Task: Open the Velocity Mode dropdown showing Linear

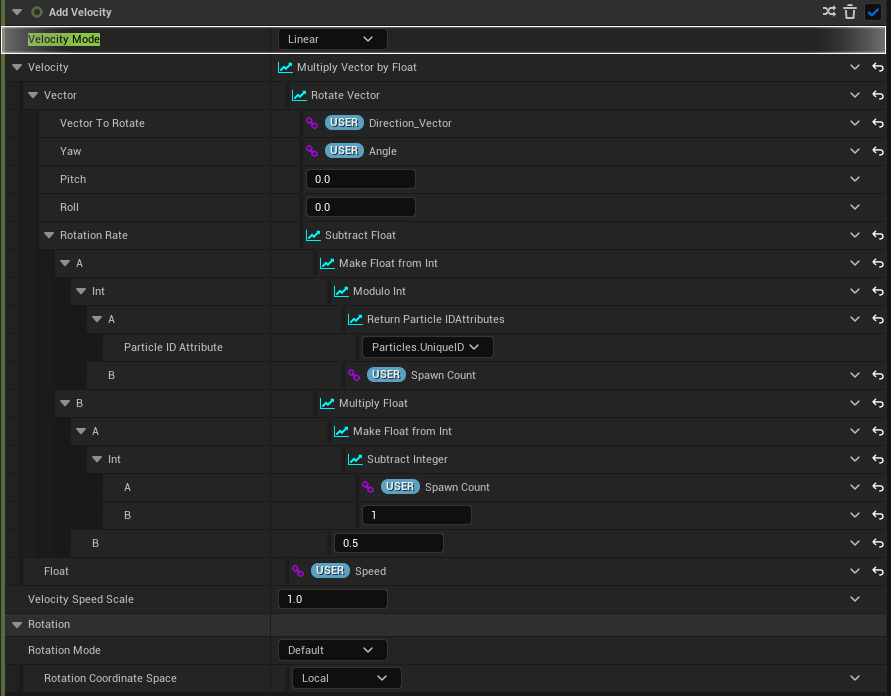Action: pyautogui.click(x=332, y=38)
